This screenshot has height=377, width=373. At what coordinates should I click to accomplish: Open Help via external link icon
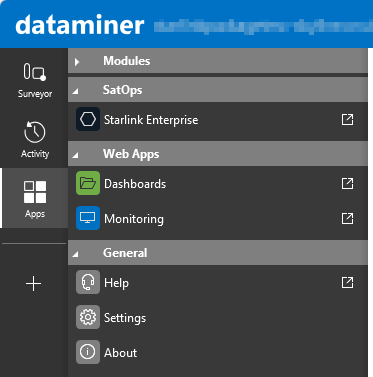[x=347, y=282]
